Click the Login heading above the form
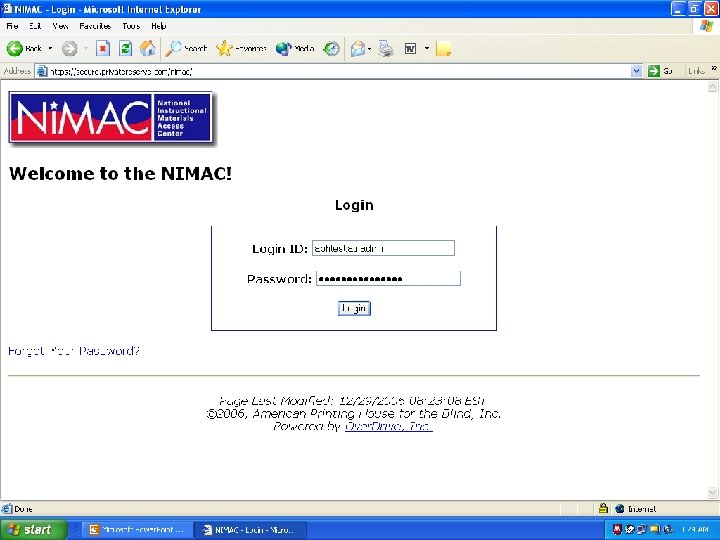Image resolution: width=720 pixels, height=540 pixels. [x=354, y=205]
